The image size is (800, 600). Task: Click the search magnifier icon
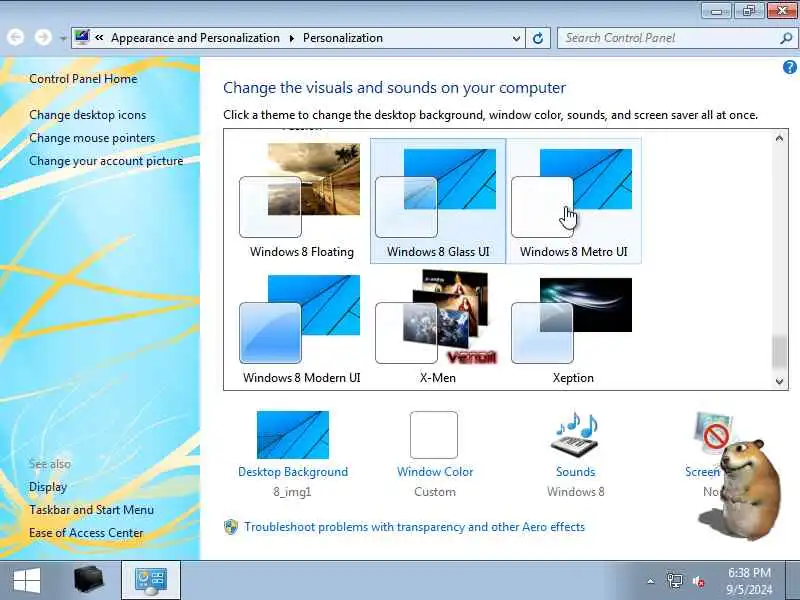pyautogui.click(x=786, y=38)
